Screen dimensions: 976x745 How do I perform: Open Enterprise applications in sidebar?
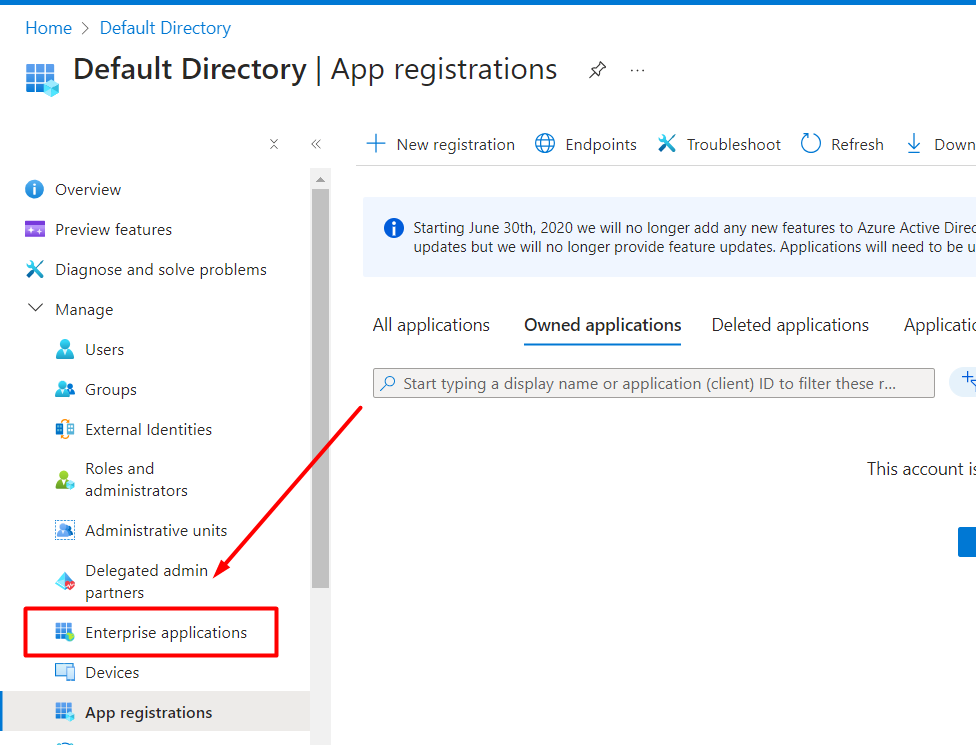point(166,632)
